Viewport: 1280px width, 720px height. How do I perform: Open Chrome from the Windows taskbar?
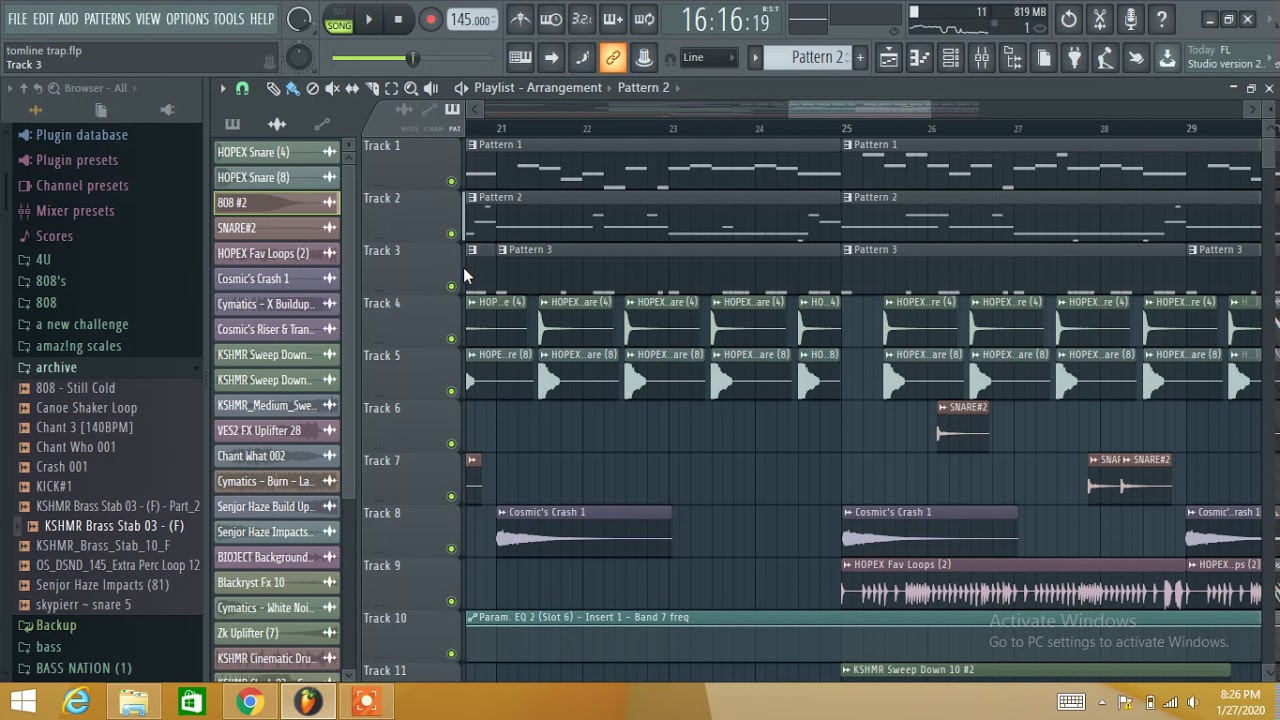pos(249,702)
